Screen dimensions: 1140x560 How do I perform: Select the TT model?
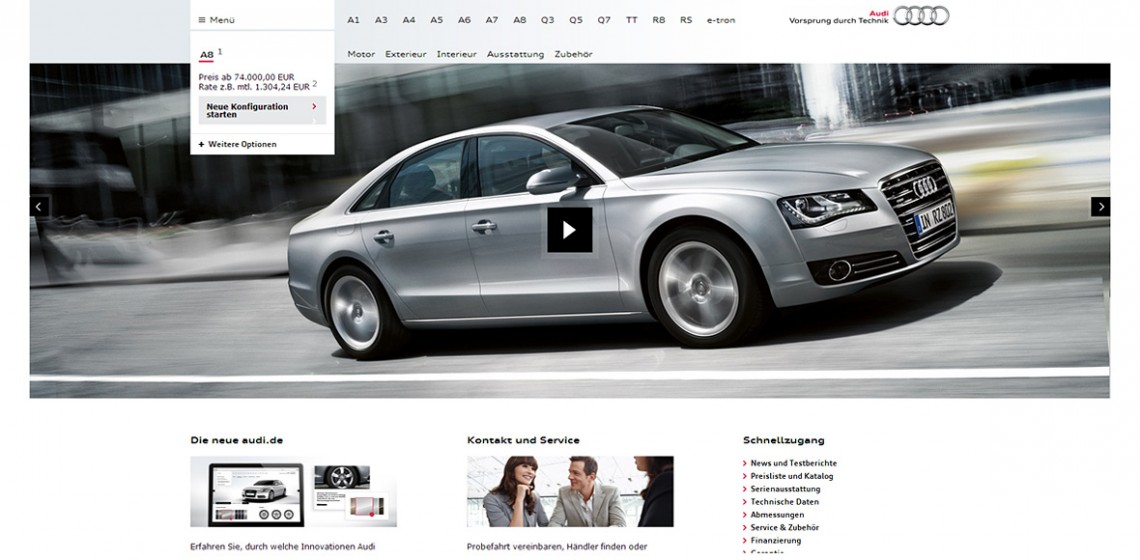click(632, 20)
